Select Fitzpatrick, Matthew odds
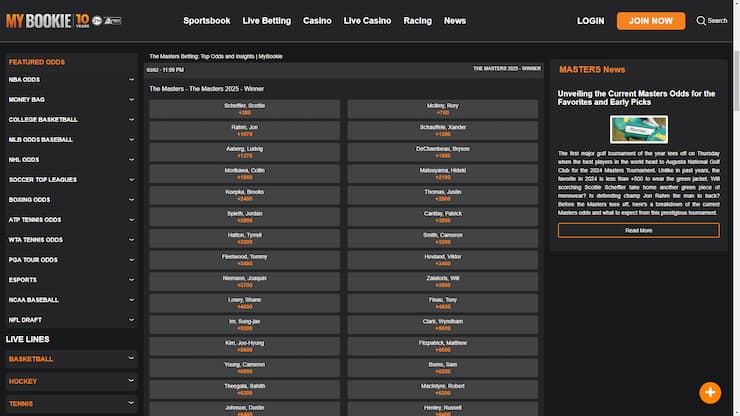The image size is (740, 416). (x=443, y=346)
